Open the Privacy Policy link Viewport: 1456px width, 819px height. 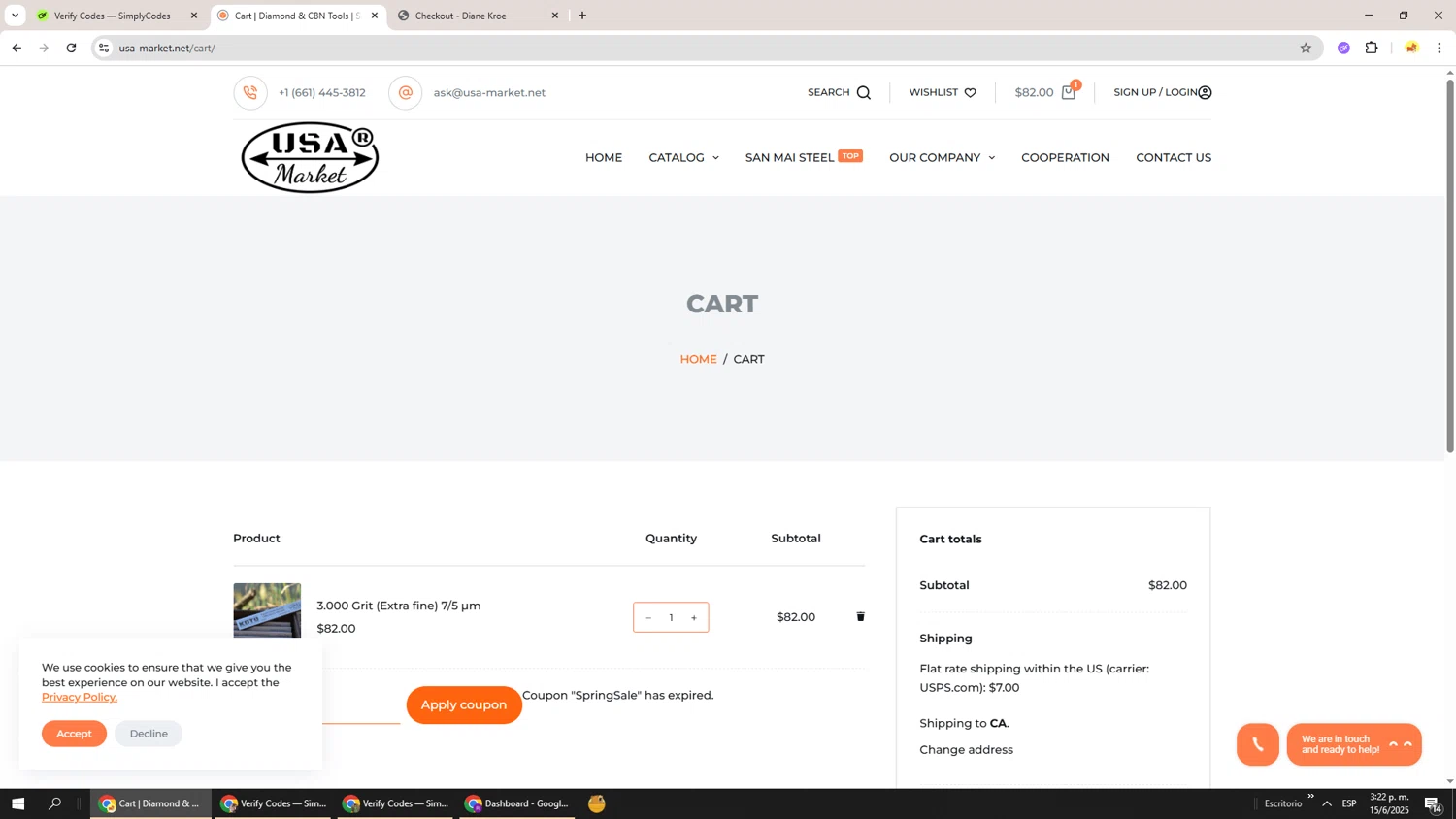80,697
